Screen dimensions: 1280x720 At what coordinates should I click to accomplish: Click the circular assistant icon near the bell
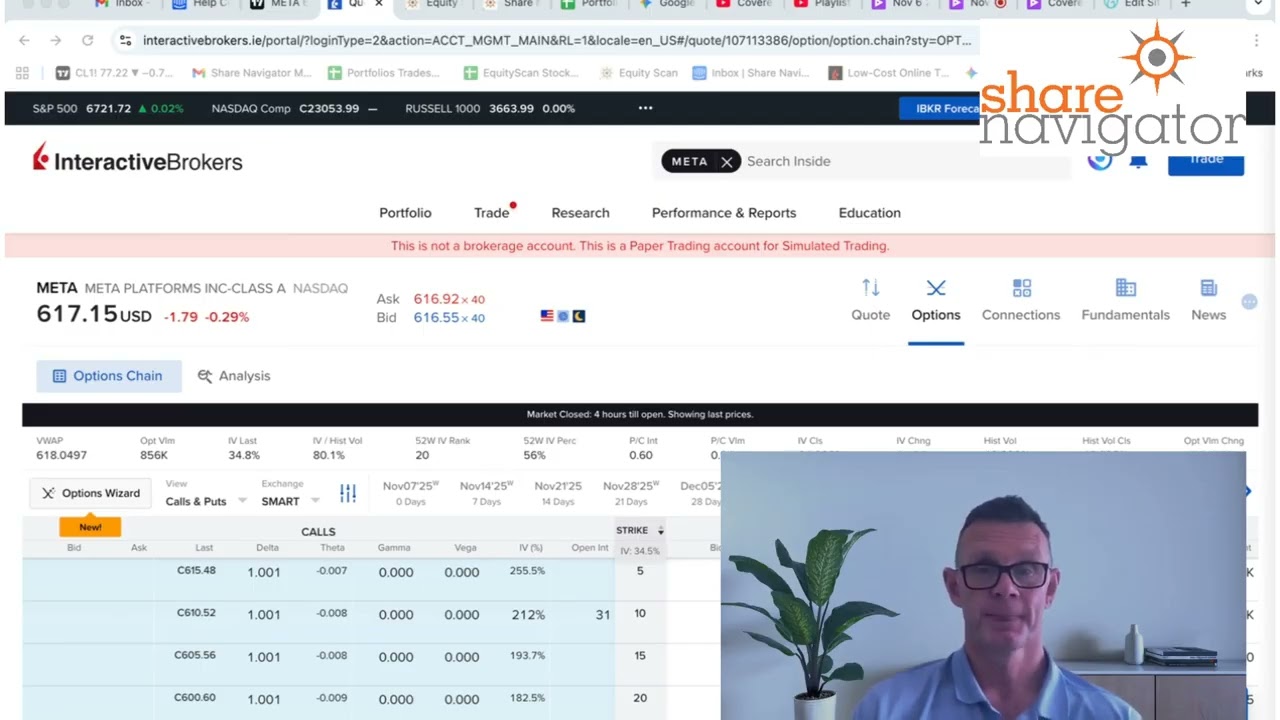click(x=1100, y=160)
